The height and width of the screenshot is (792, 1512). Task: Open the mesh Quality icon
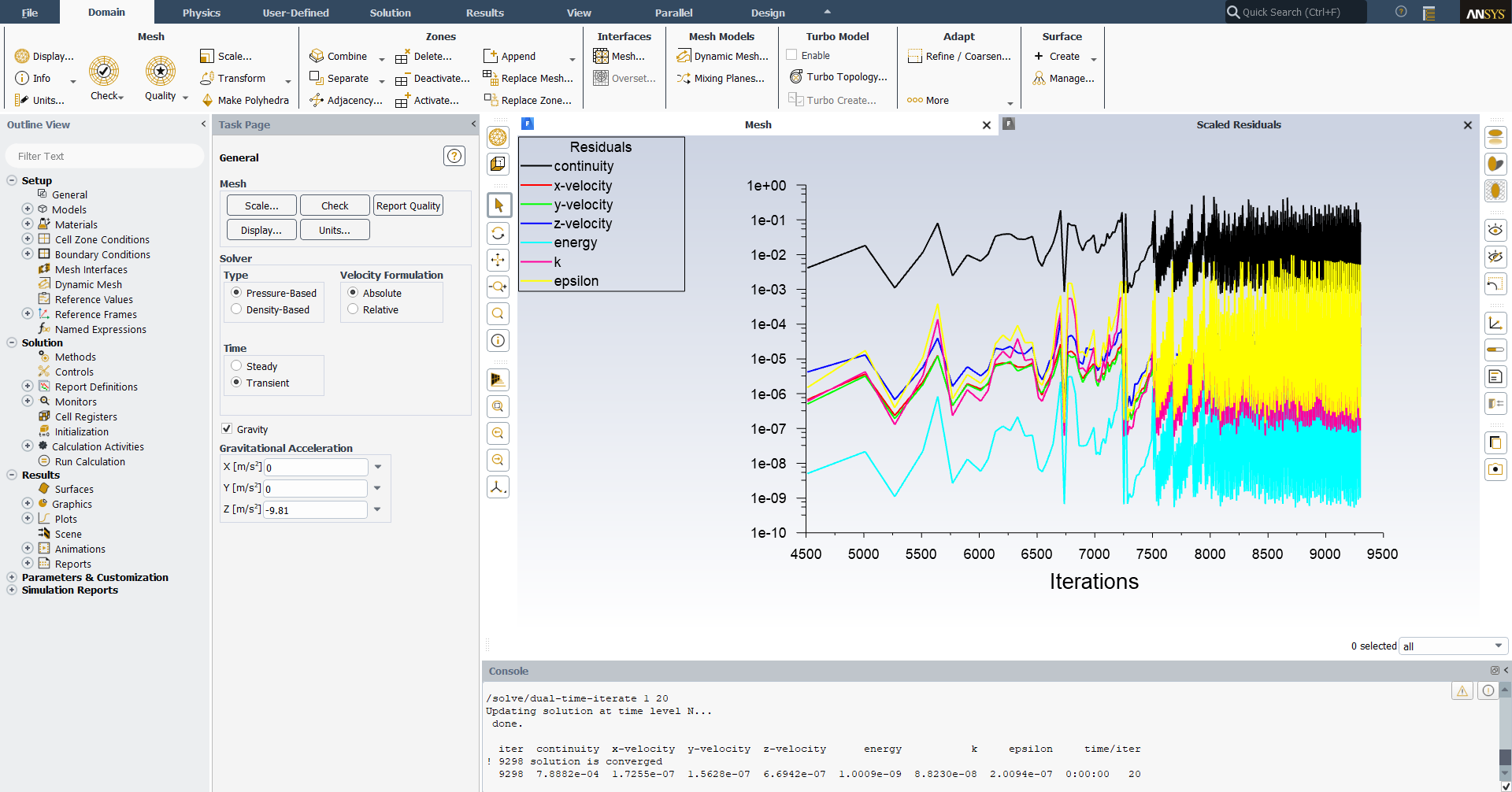pyautogui.click(x=161, y=72)
